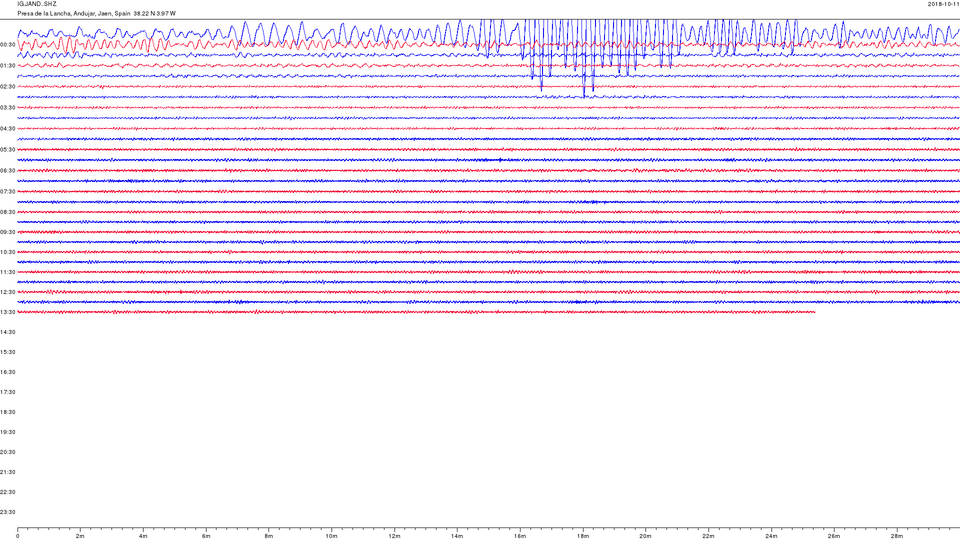The height and width of the screenshot is (540, 960).
Task: Click the 26m axis label
Action: (x=834, y=536)
